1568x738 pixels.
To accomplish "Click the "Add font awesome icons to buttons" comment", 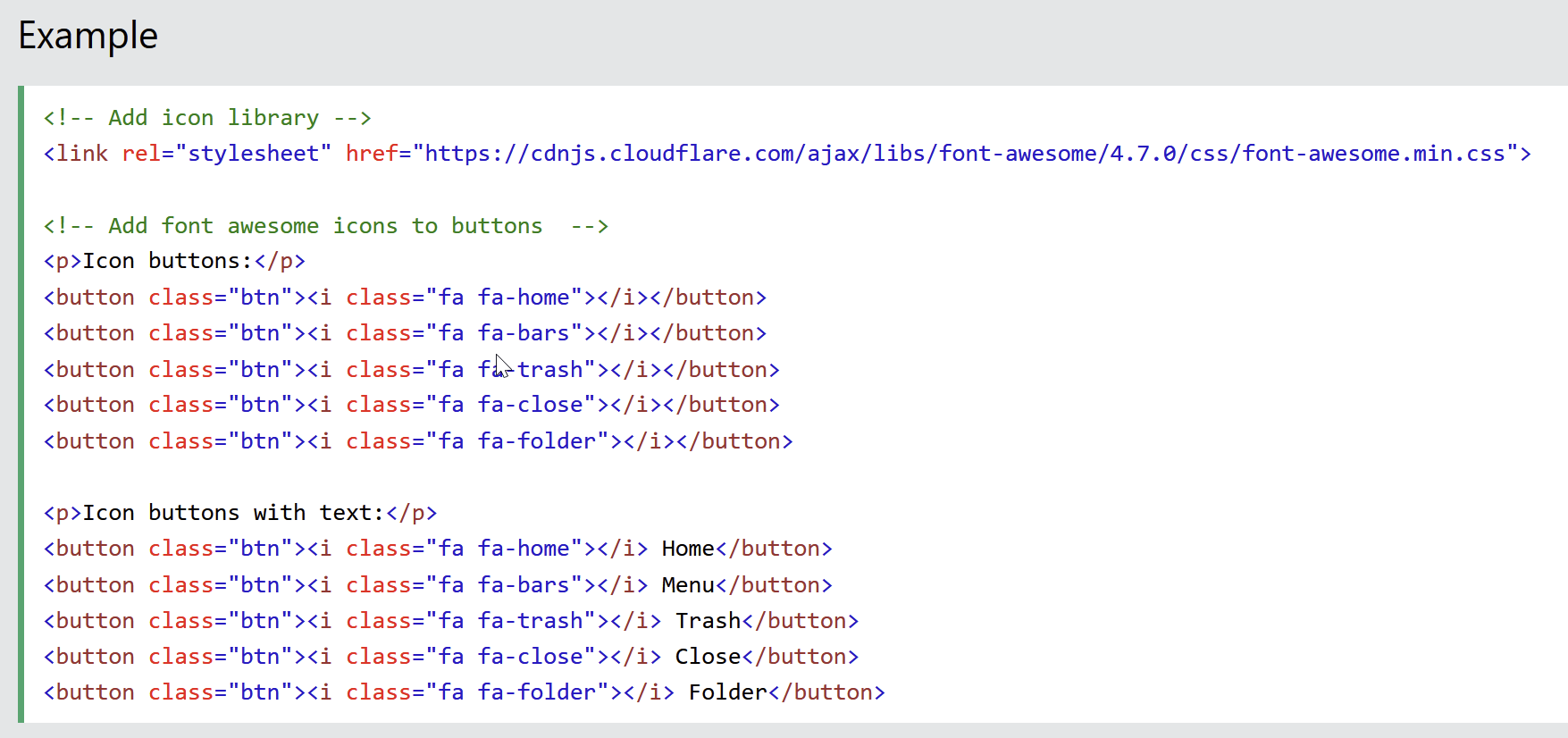I will pyautogui.click(x=325, y=226).
